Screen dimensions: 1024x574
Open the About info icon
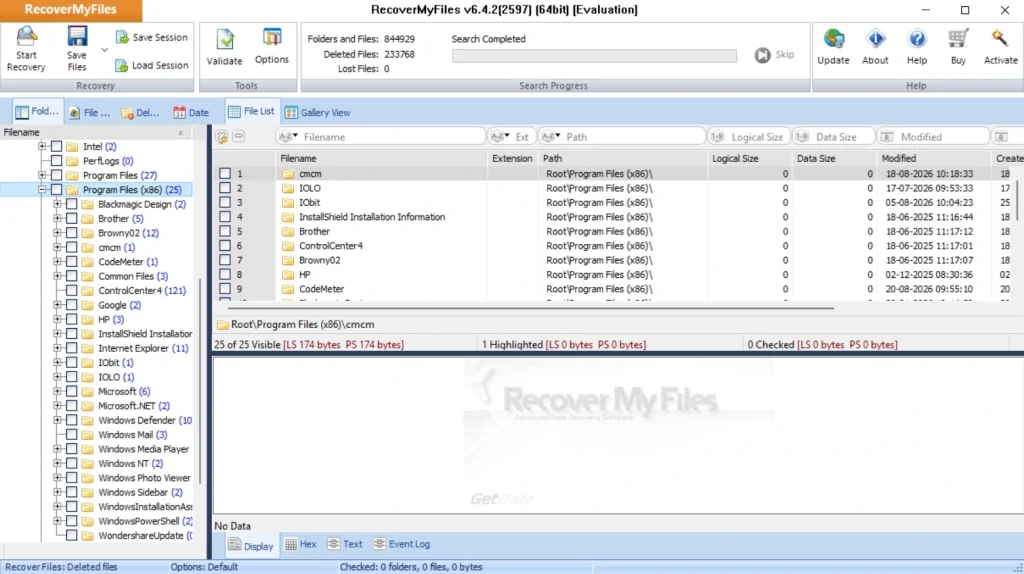click(875, 39)
